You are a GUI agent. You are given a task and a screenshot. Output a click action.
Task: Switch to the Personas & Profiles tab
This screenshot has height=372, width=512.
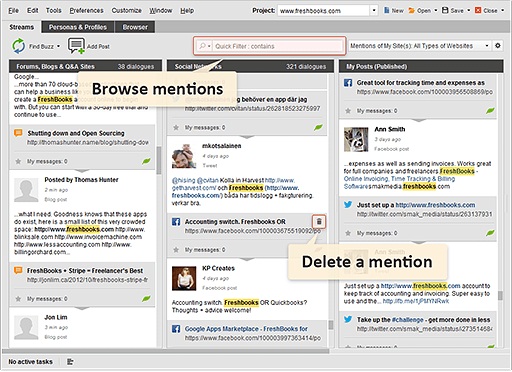[x=78, y=27]
